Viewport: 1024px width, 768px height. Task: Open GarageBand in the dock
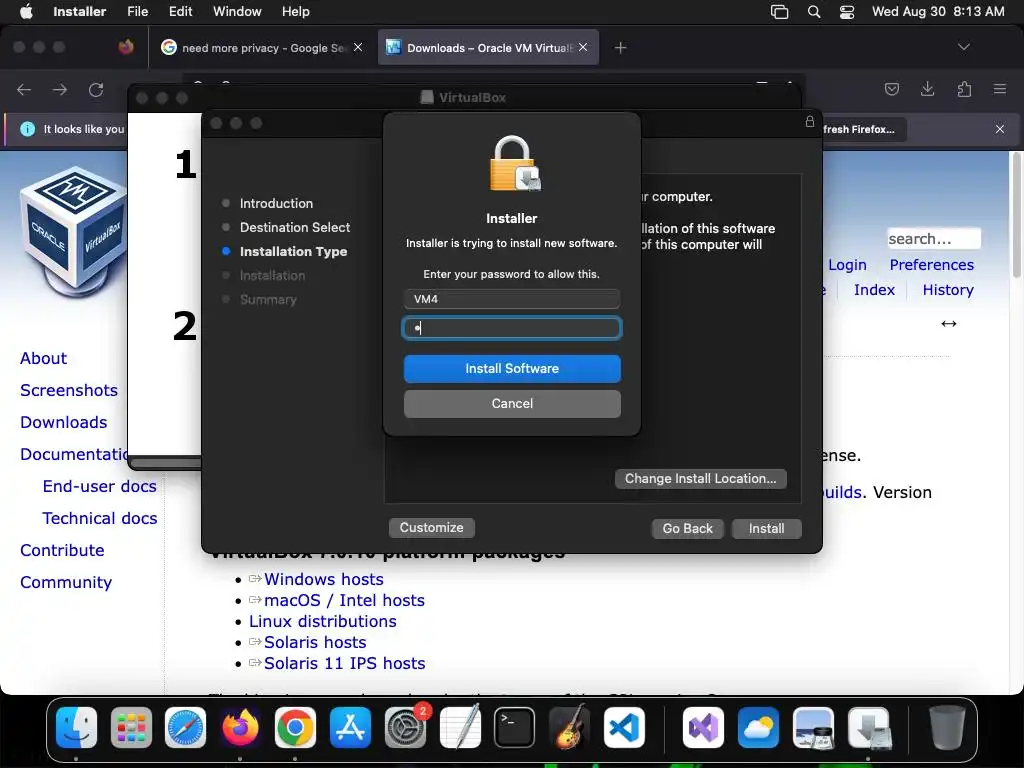(569, 728)
